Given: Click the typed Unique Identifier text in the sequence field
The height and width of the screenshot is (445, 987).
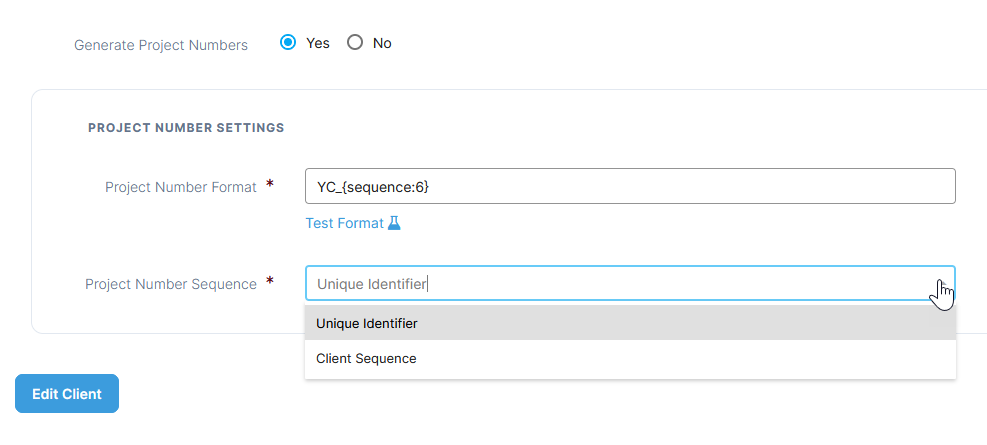Looking at the screenshot, I should (372, 284).
